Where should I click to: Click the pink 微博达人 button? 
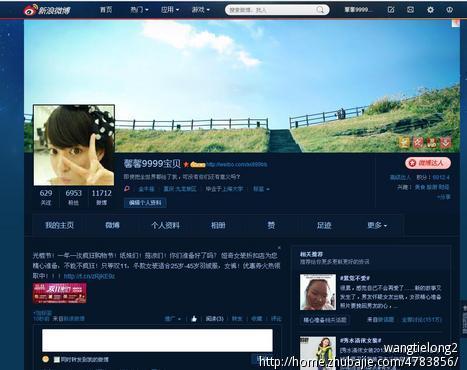(428, 163)
